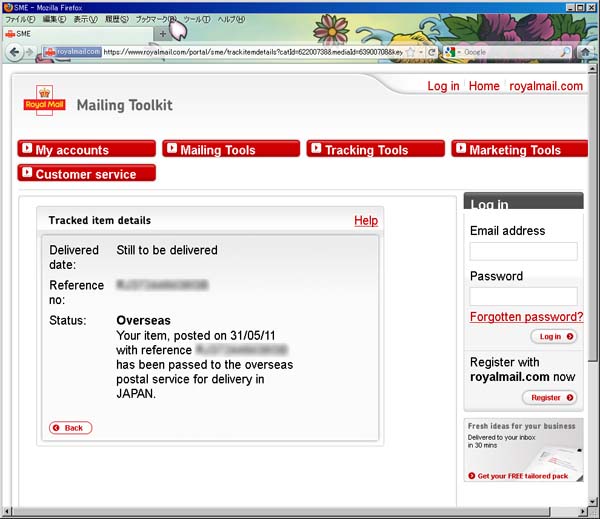This screenshot has height=519, width=600.
Task: Click the royalmail.com top link
Action: pyautogui.click(x=546, y=86)
